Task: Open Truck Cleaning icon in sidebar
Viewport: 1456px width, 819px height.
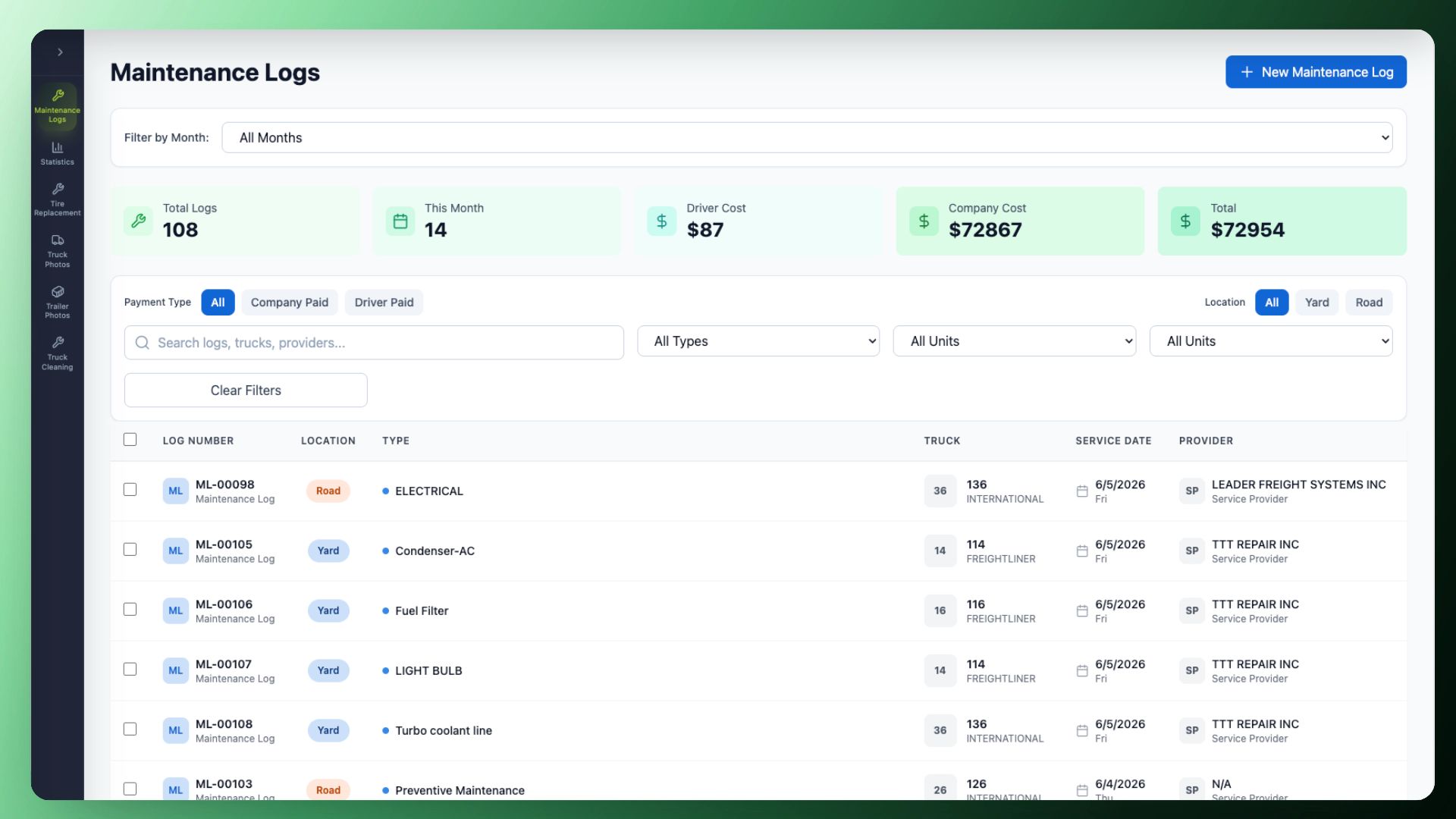Action: pyautogui.click(x=58, y=343)
